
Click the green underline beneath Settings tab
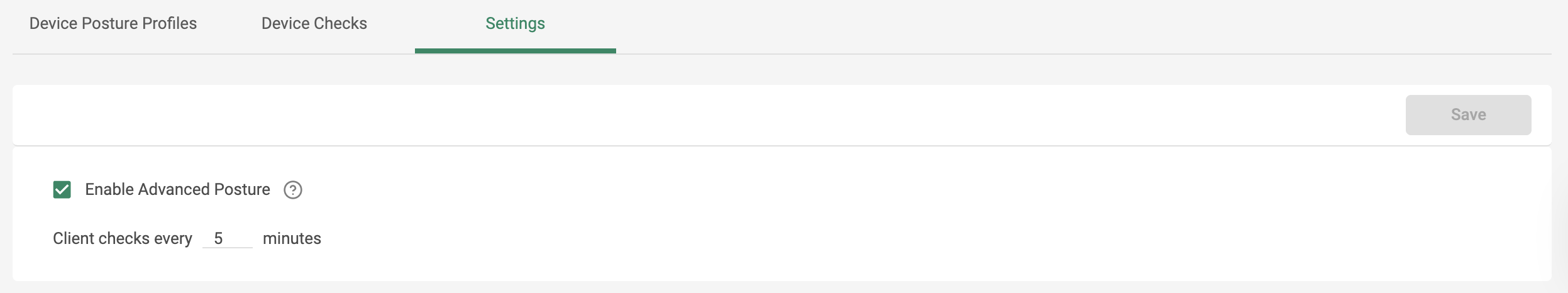515,51
